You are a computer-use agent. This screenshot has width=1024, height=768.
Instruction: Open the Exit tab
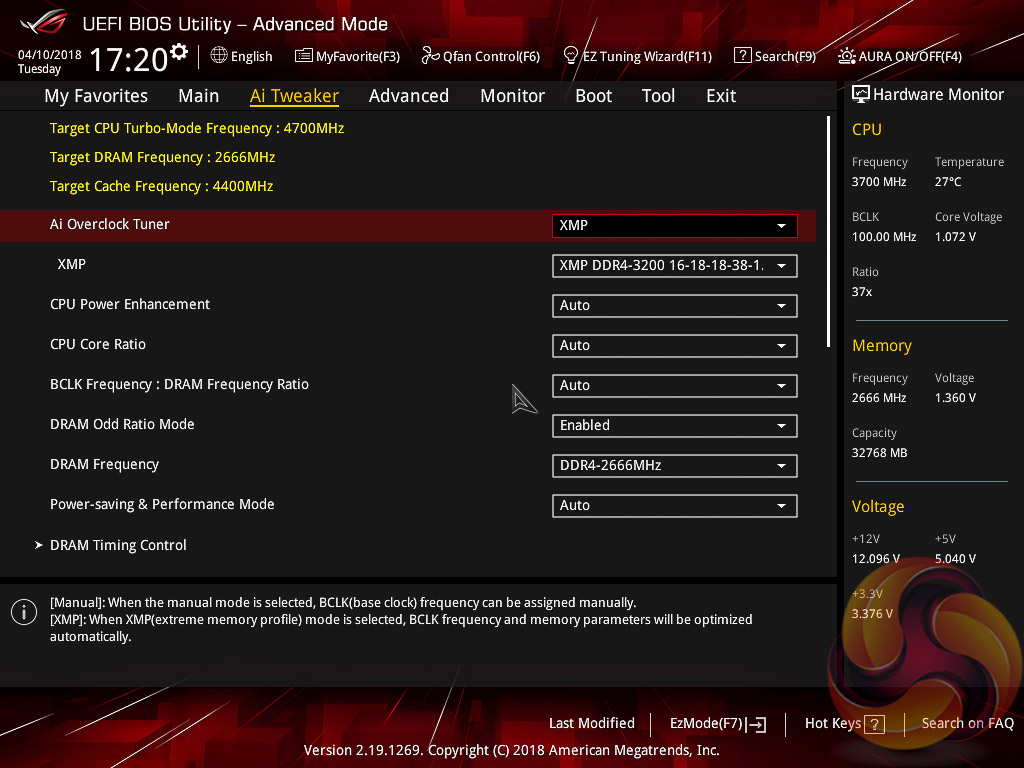721,96
